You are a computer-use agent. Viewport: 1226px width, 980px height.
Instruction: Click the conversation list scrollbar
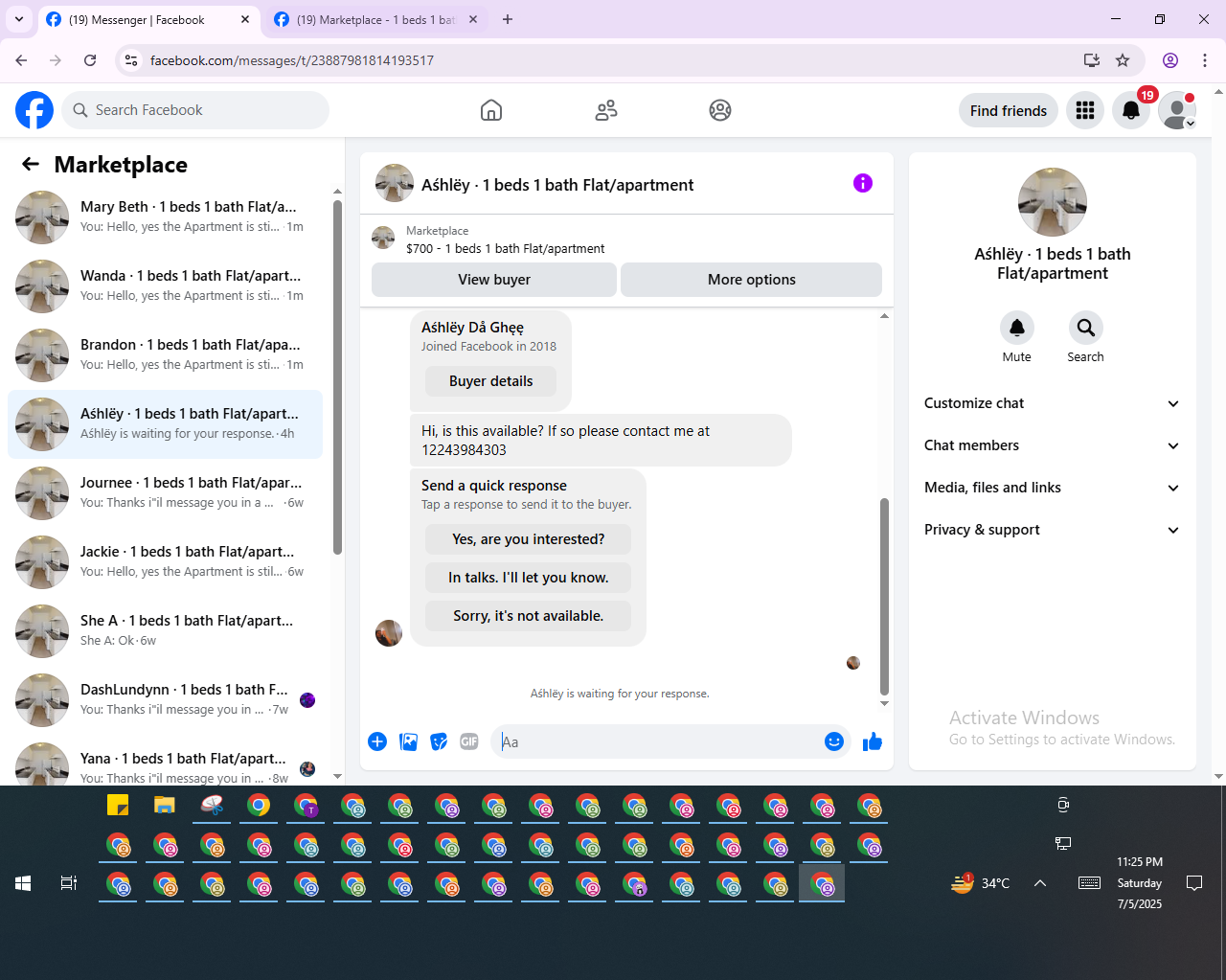click(x=337, y=376)
